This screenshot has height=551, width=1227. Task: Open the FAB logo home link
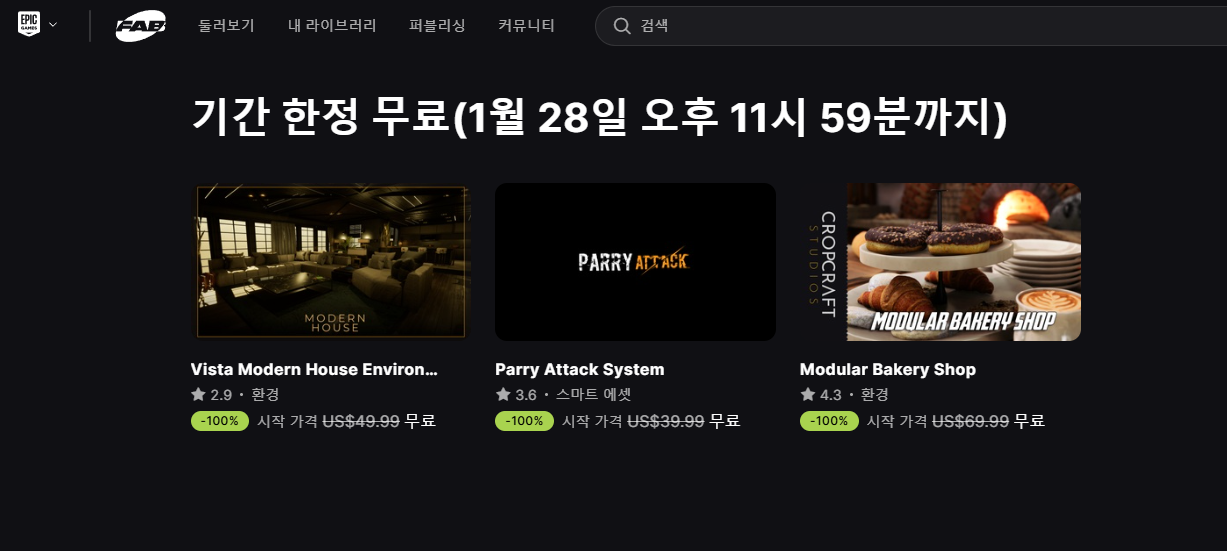coord(140,26)
